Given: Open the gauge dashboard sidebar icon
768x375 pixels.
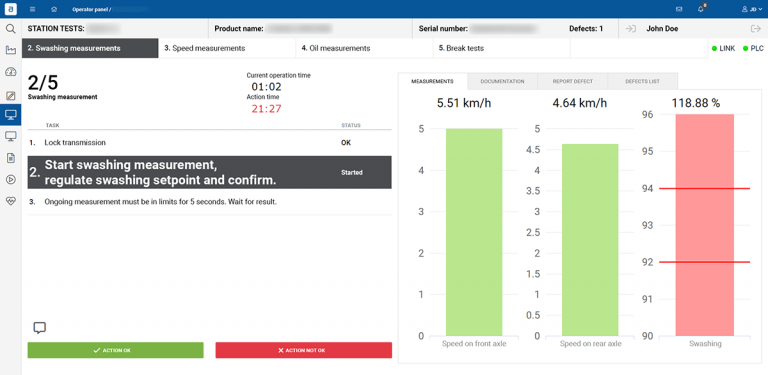Looking at the screenshot, I should pyautogui.click(x=11, y=72).
